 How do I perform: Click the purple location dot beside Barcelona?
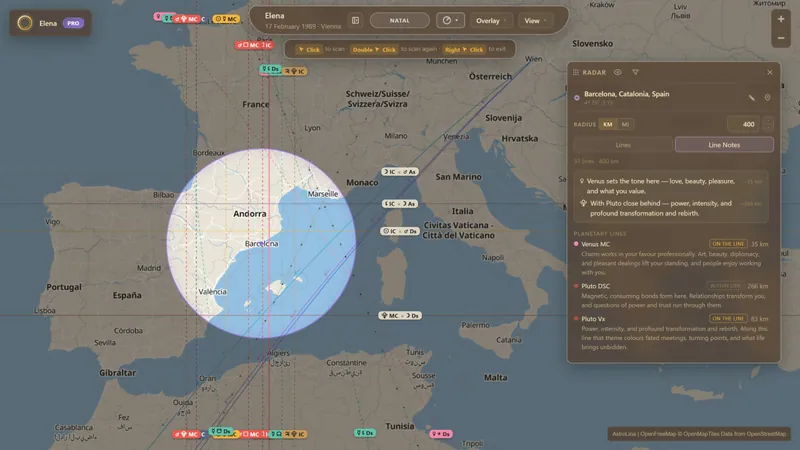coord(577,97)
